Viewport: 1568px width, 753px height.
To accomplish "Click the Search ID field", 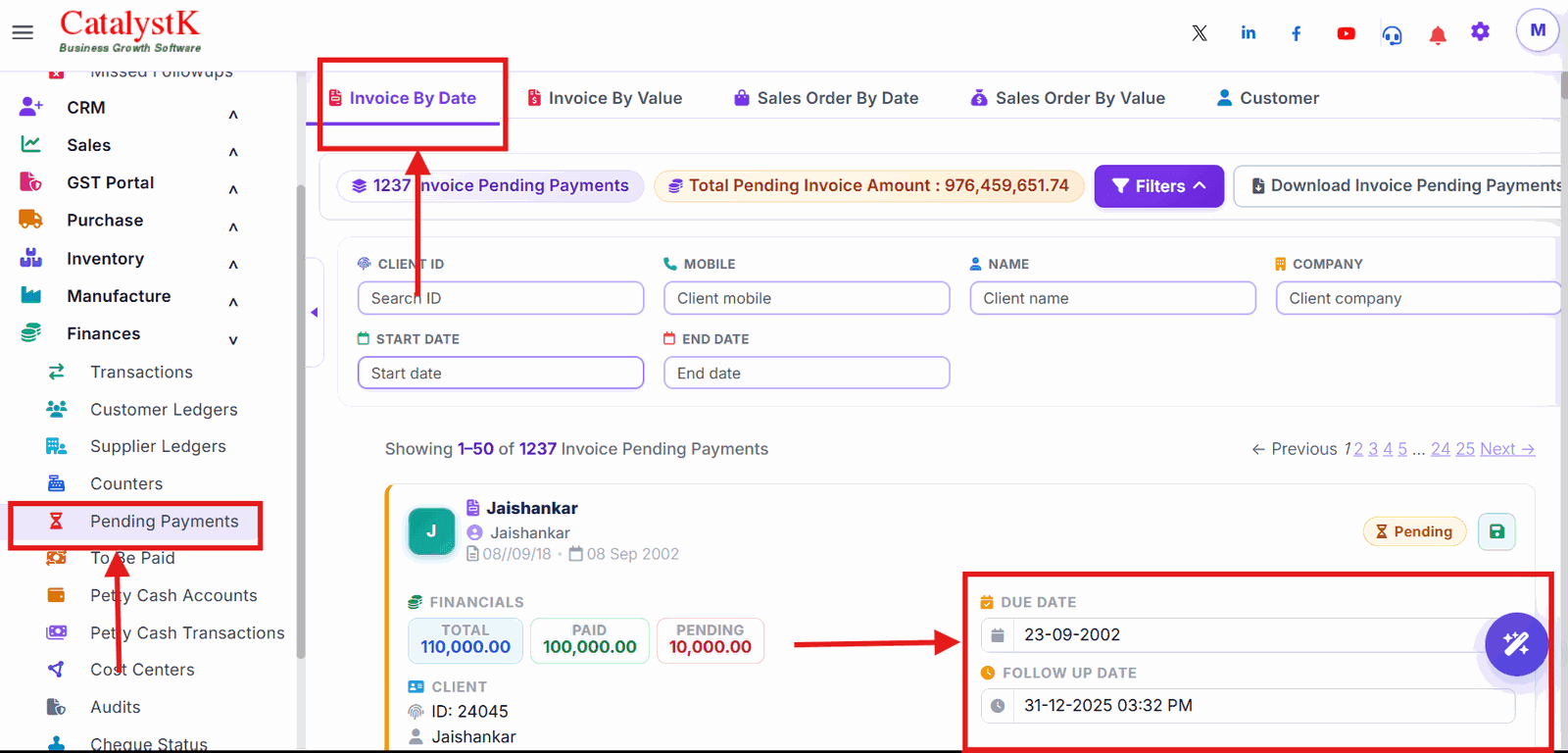I will tap(501, 298).
